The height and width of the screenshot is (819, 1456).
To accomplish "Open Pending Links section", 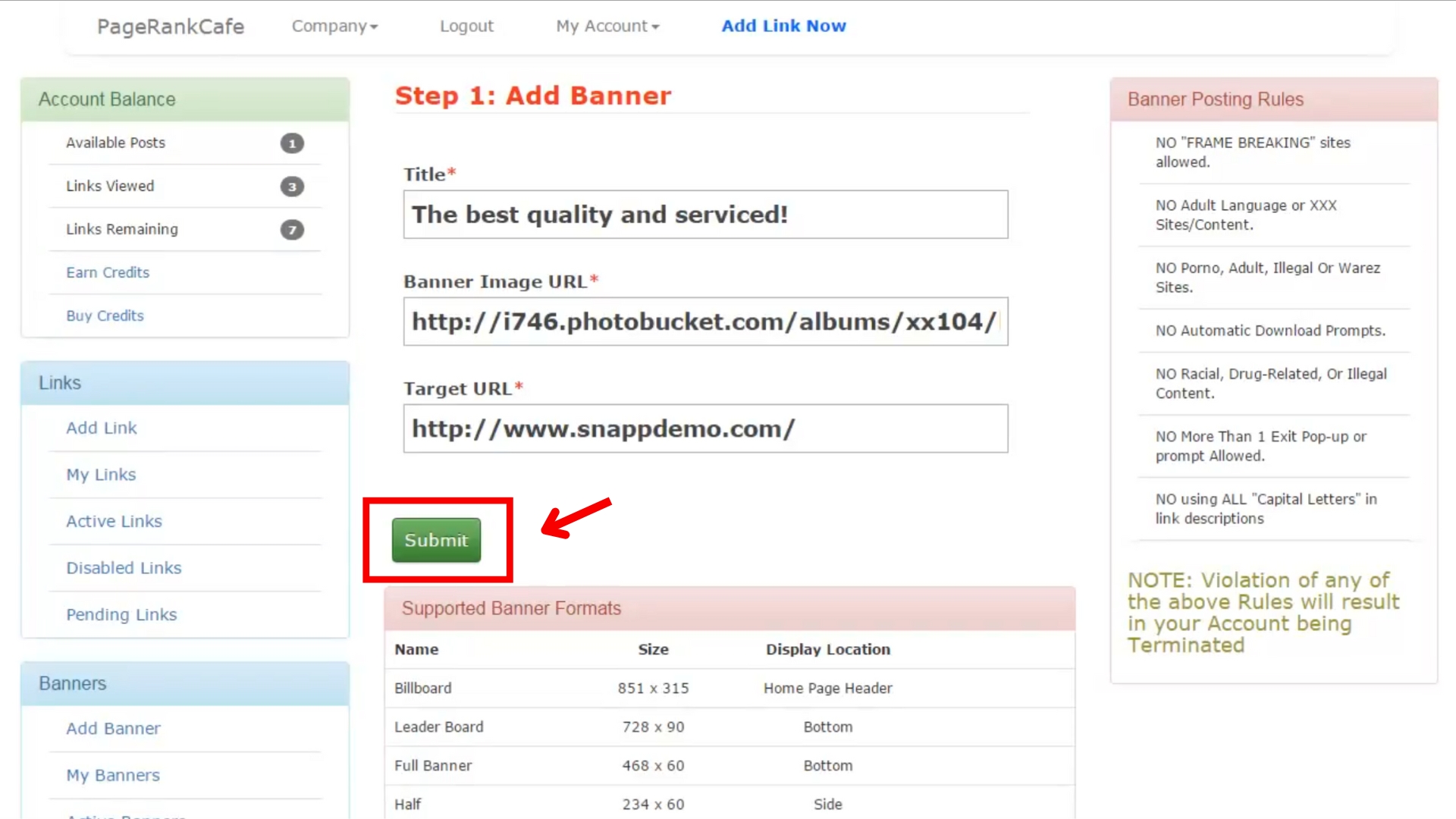I will (x=121, y=614).
